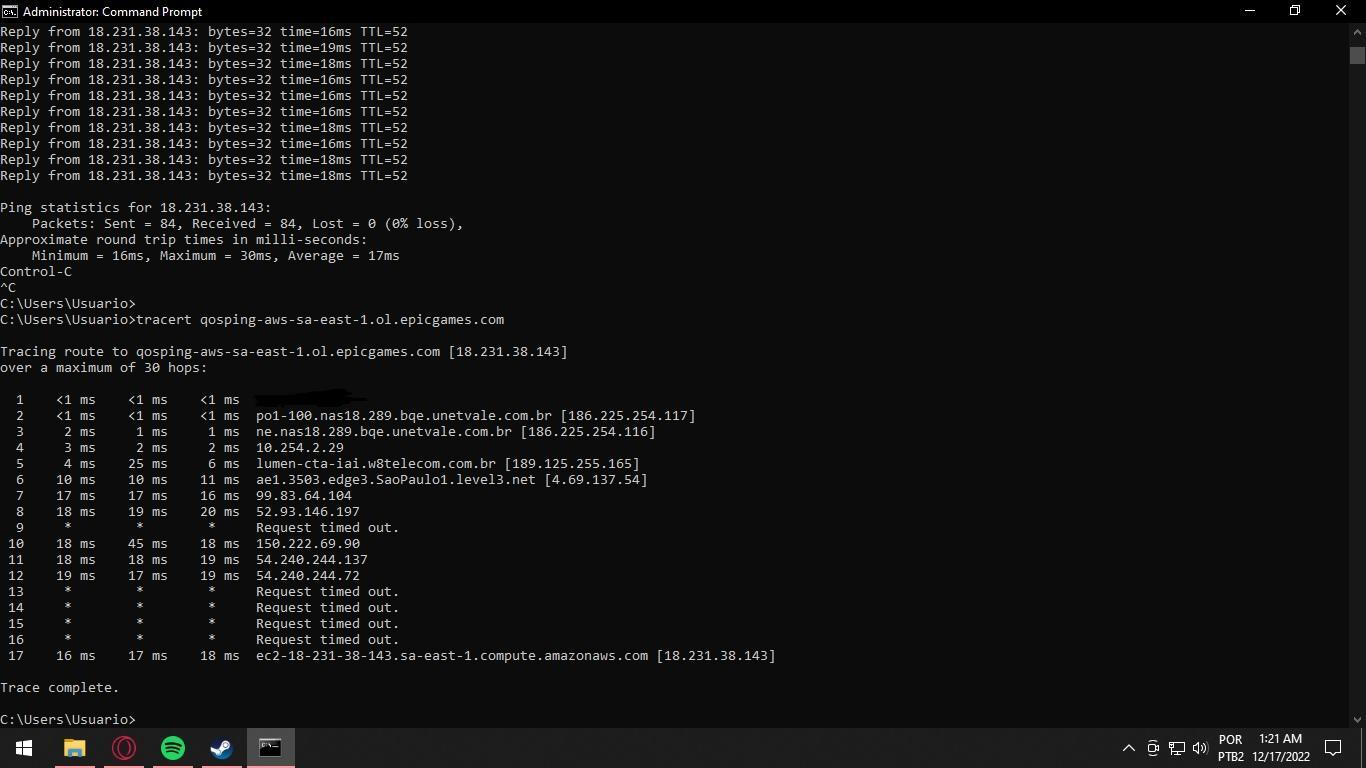
Task: Open the Windows Start menu
Action: [x=24, y=748]
